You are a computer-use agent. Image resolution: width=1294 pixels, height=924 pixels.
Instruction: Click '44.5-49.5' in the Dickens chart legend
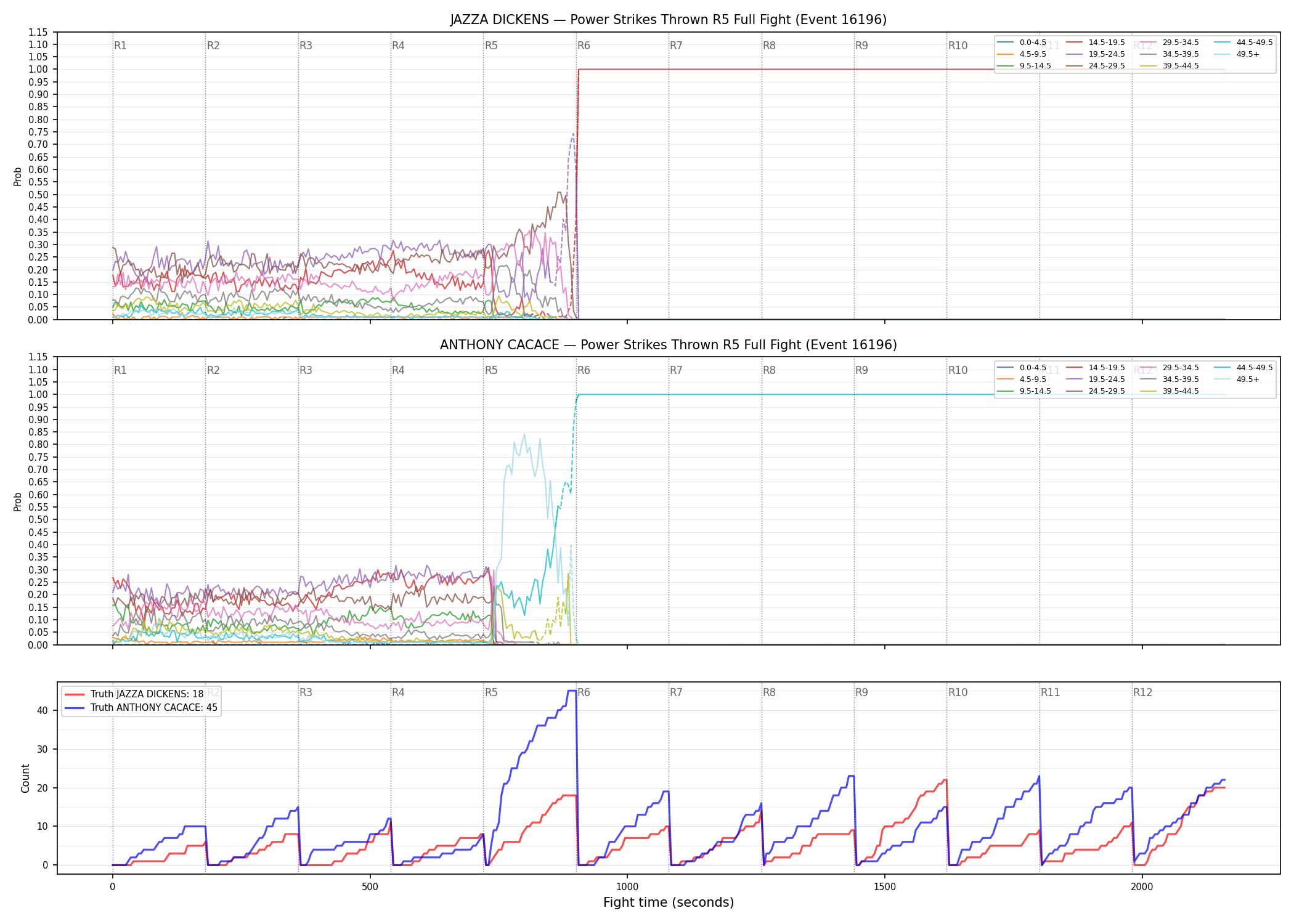[1255, 43]
